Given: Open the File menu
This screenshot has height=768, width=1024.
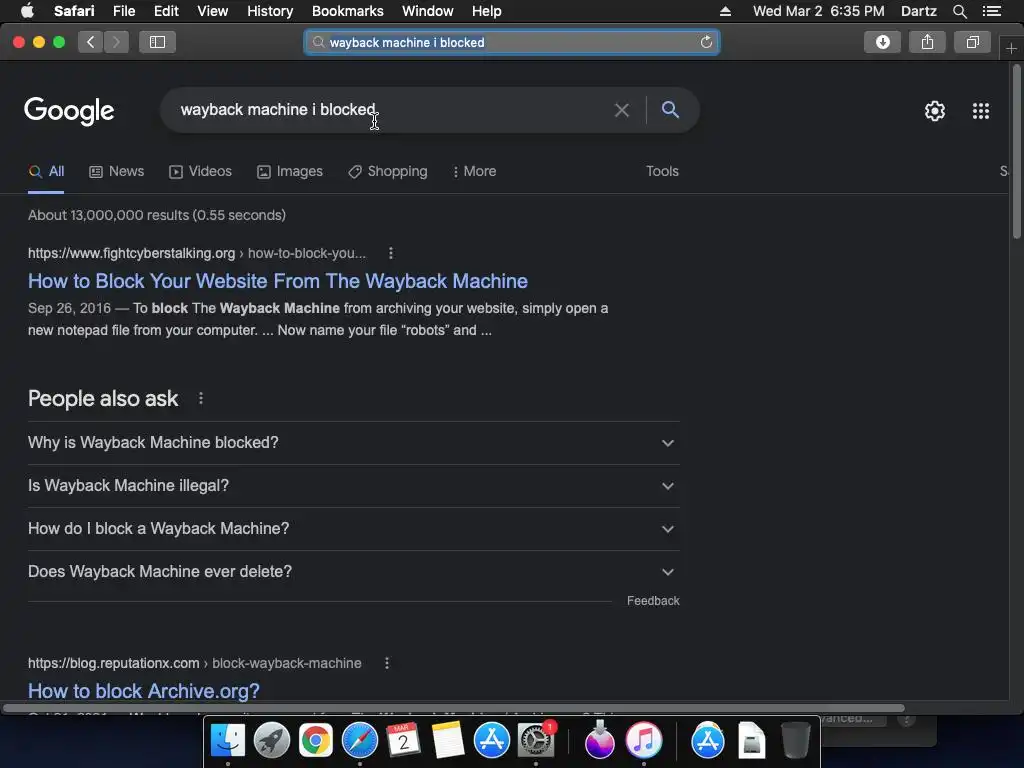Looking at the screenshot, I should point(123,11).
